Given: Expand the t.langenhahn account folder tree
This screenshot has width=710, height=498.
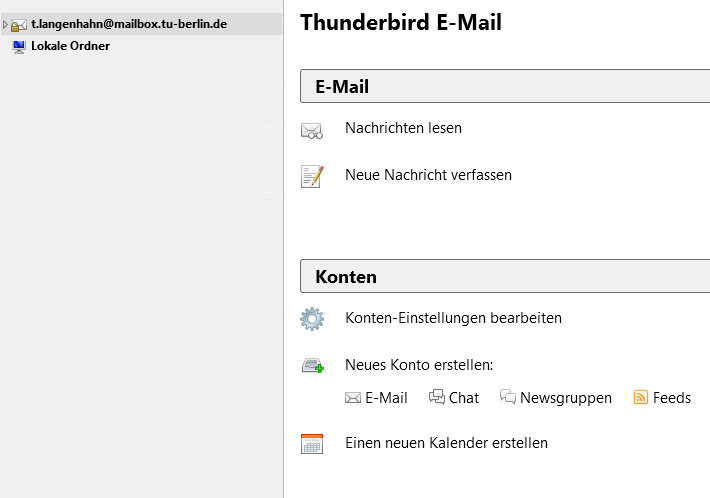Looking at the screenshot, I should (5, 24).
